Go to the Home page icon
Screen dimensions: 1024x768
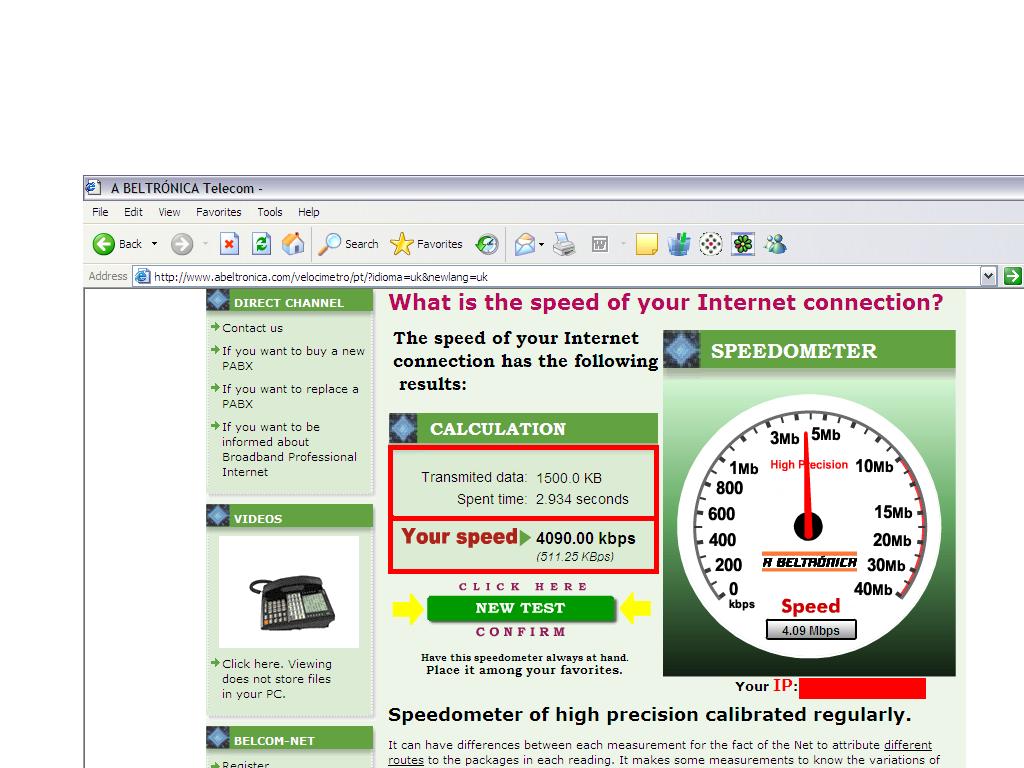[293, 244]
